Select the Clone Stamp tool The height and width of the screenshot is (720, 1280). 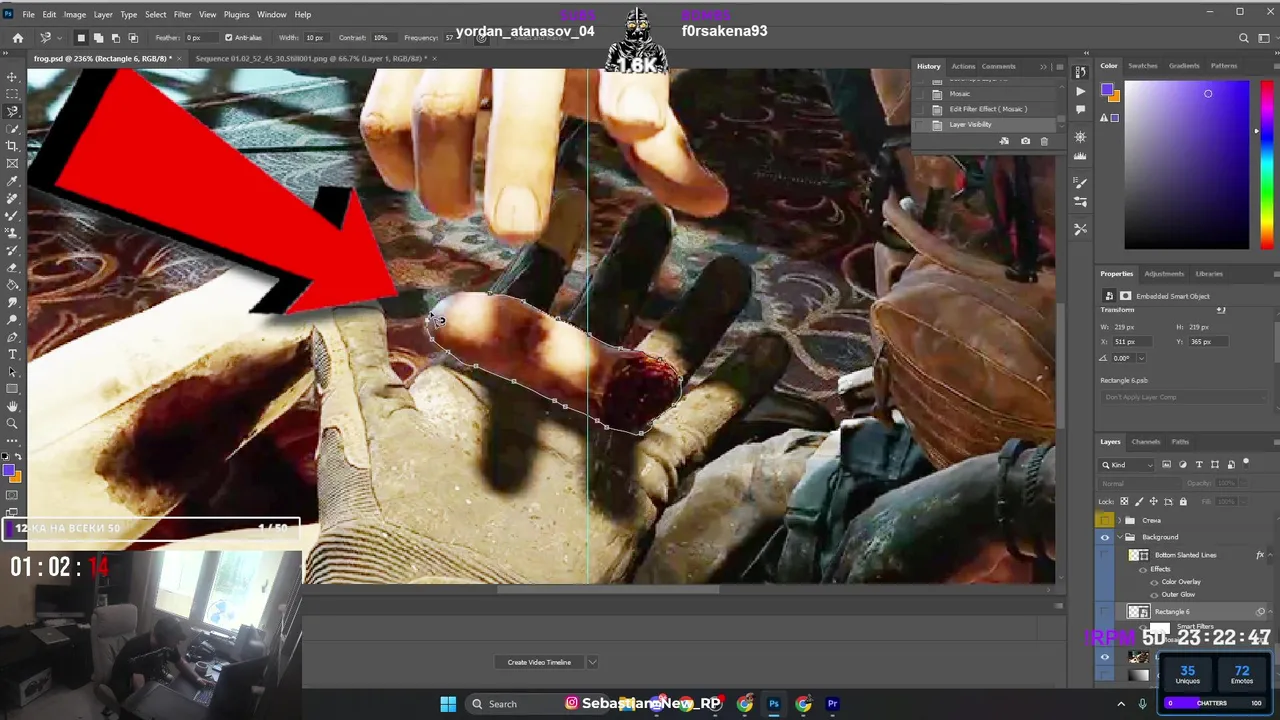coord(12,233)
